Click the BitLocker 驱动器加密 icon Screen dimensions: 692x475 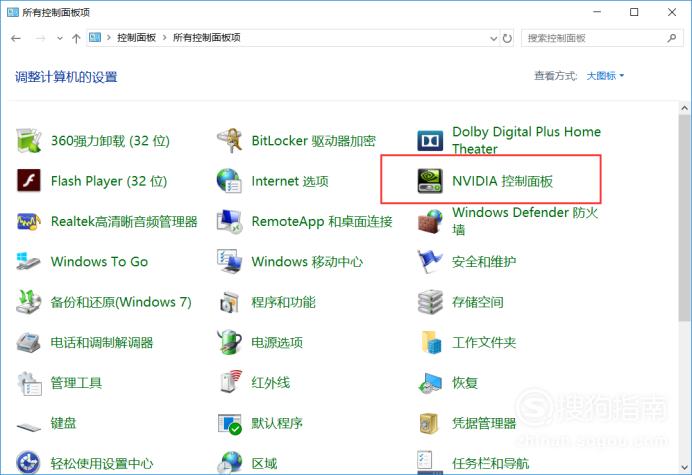pos(229,141)
